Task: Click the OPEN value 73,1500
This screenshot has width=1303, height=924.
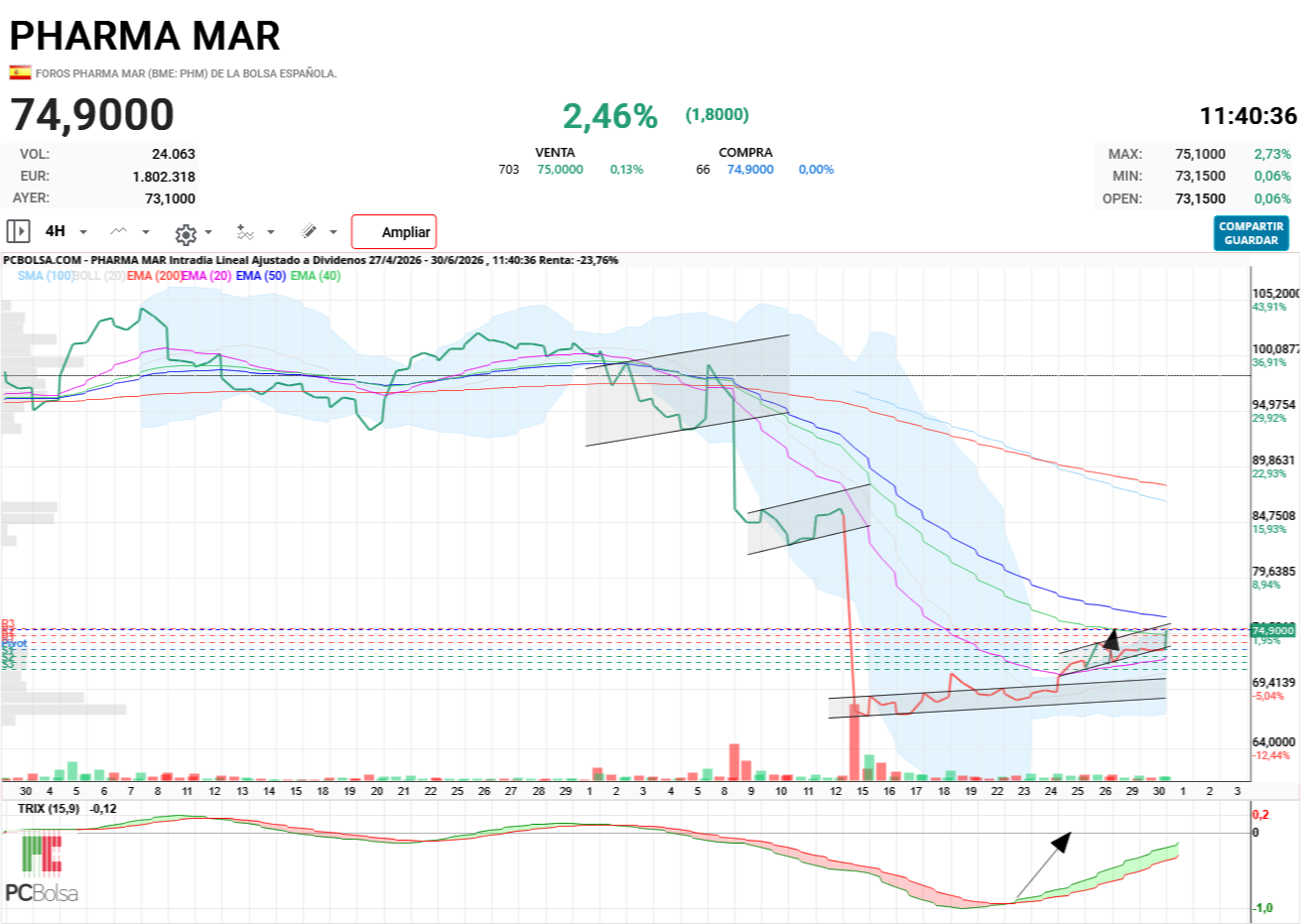Action: 1201,198
